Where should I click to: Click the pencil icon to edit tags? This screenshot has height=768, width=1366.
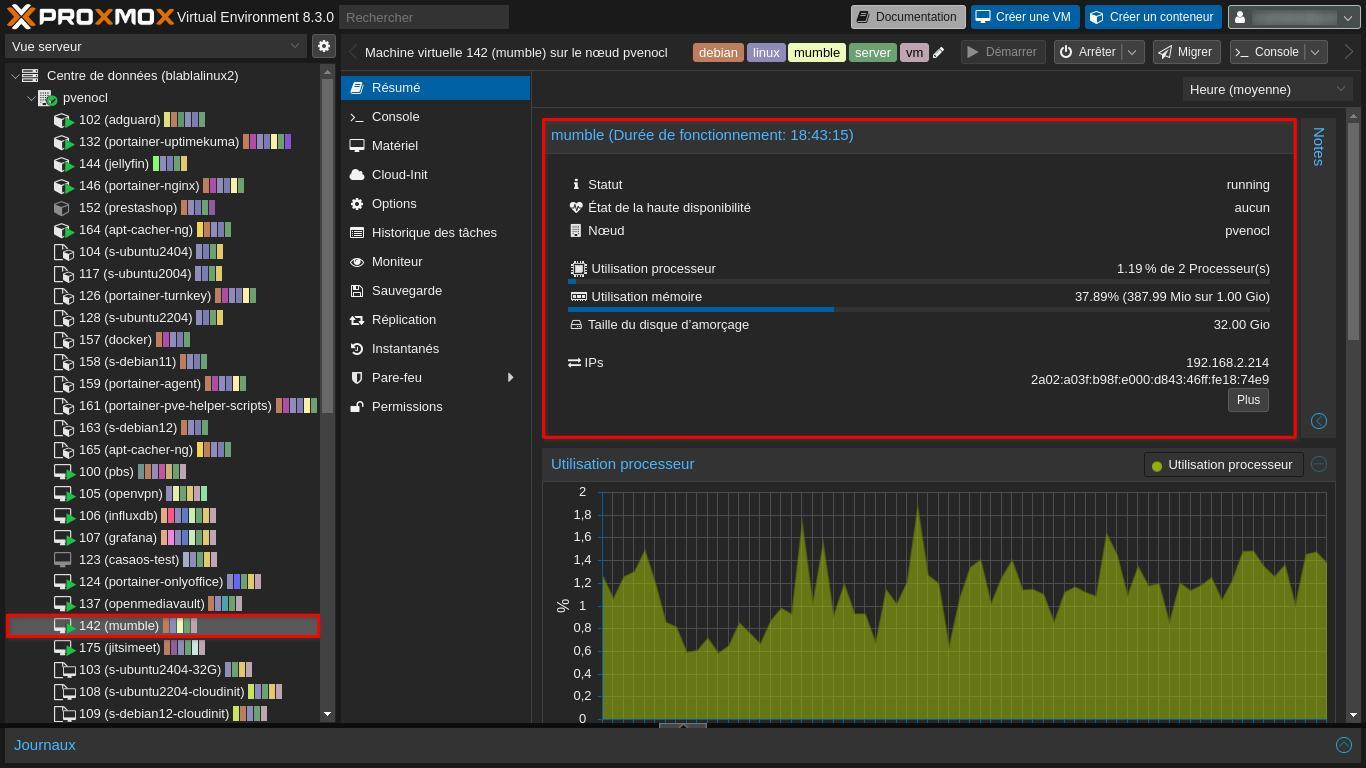click(938, 53)
